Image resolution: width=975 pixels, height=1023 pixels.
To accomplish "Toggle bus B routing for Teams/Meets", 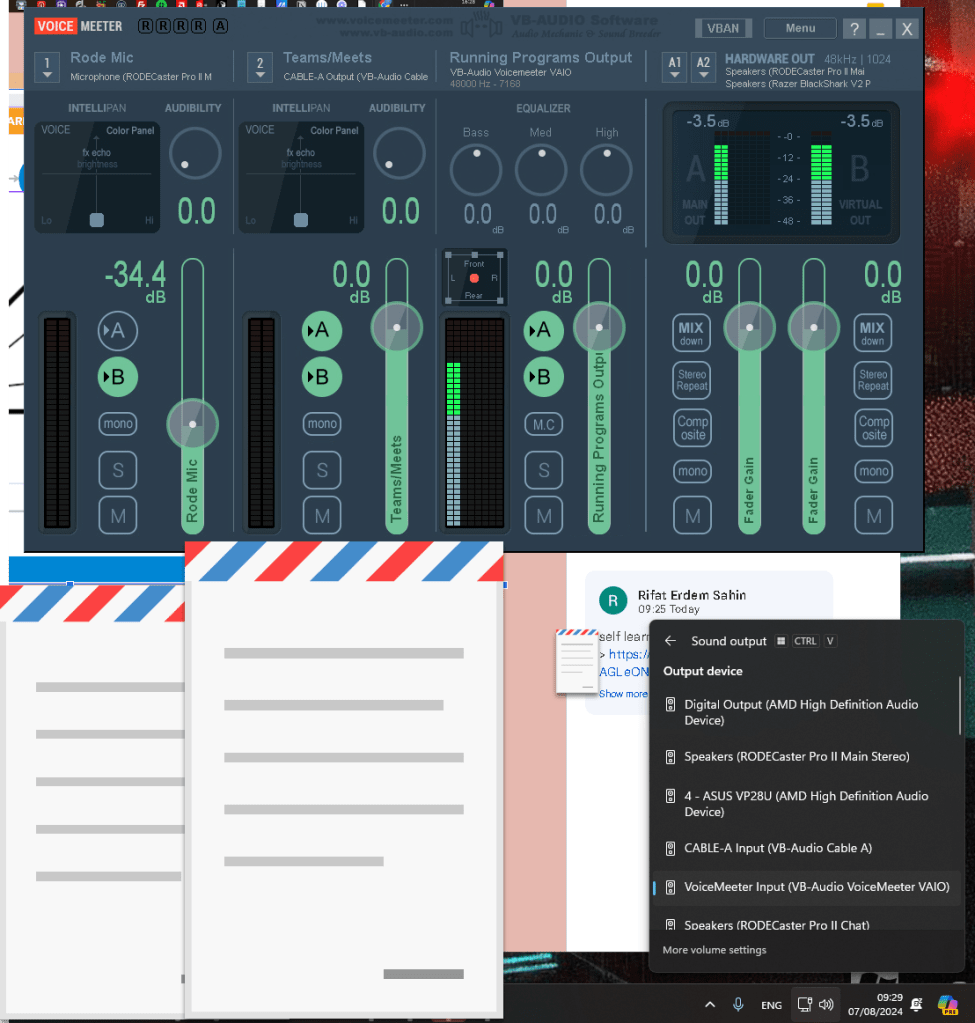I will (x=322, y=377).
